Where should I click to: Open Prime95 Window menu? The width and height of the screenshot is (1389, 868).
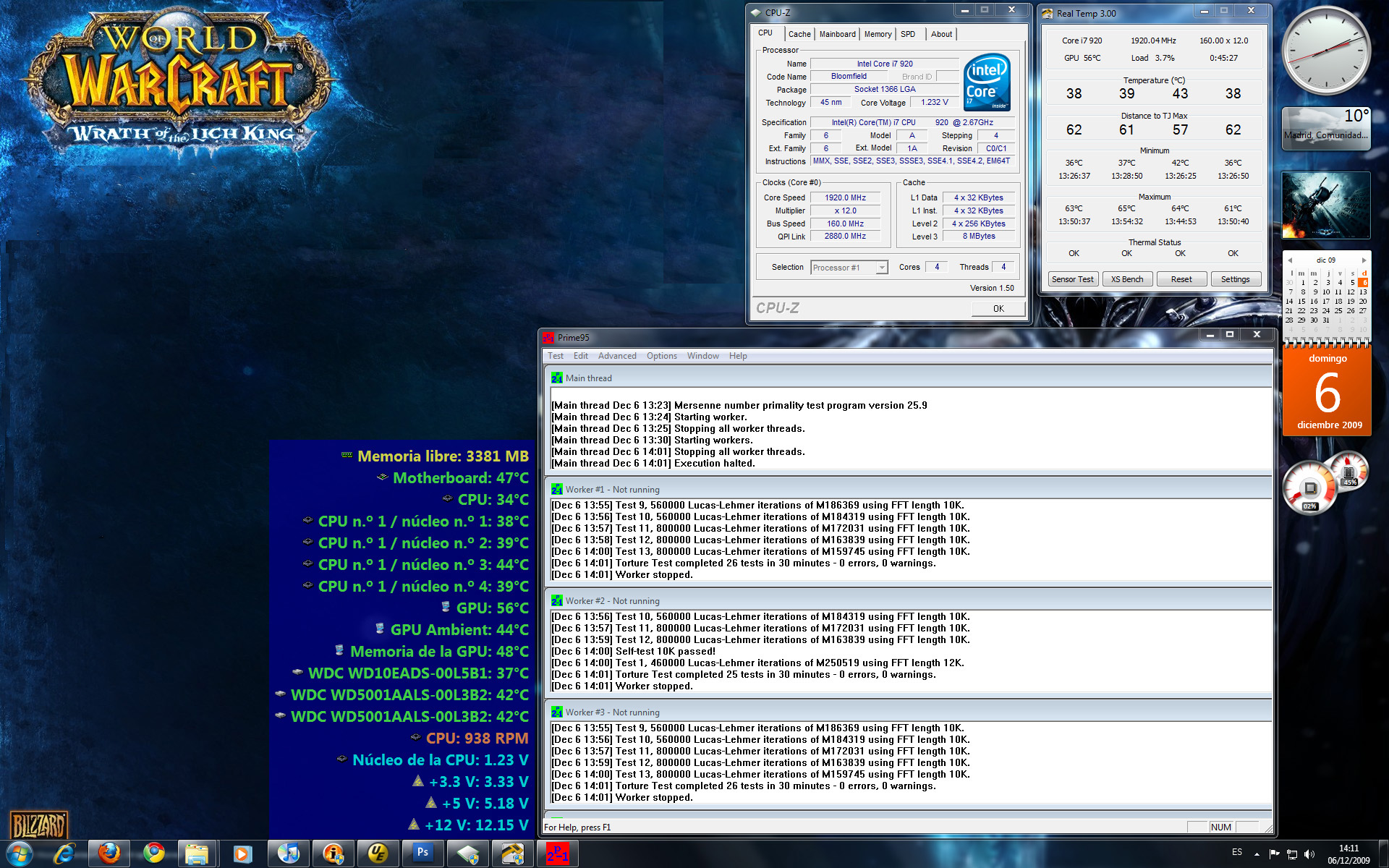click(x=703, y=356)
